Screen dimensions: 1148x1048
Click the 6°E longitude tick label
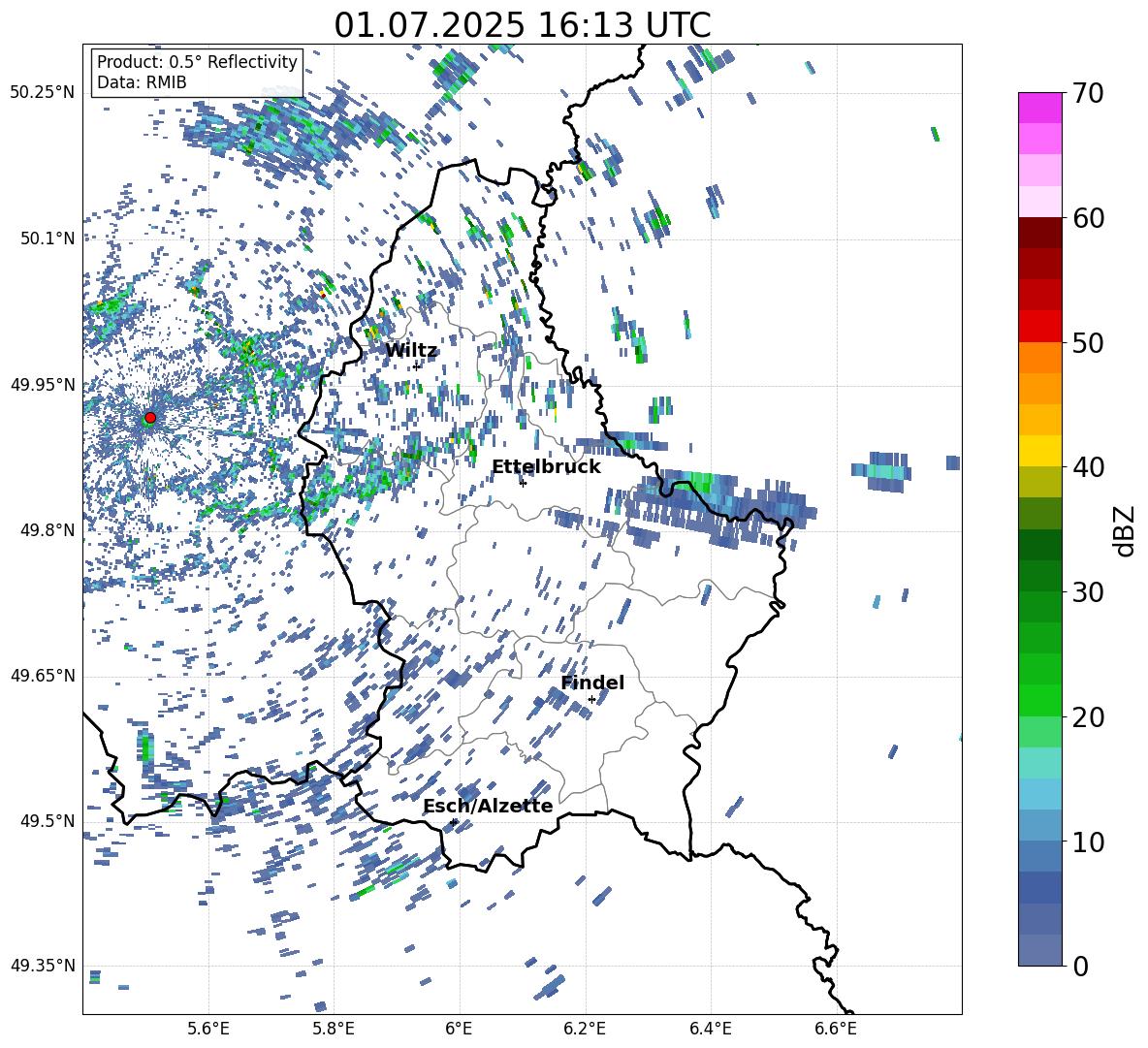[459, 1029]
